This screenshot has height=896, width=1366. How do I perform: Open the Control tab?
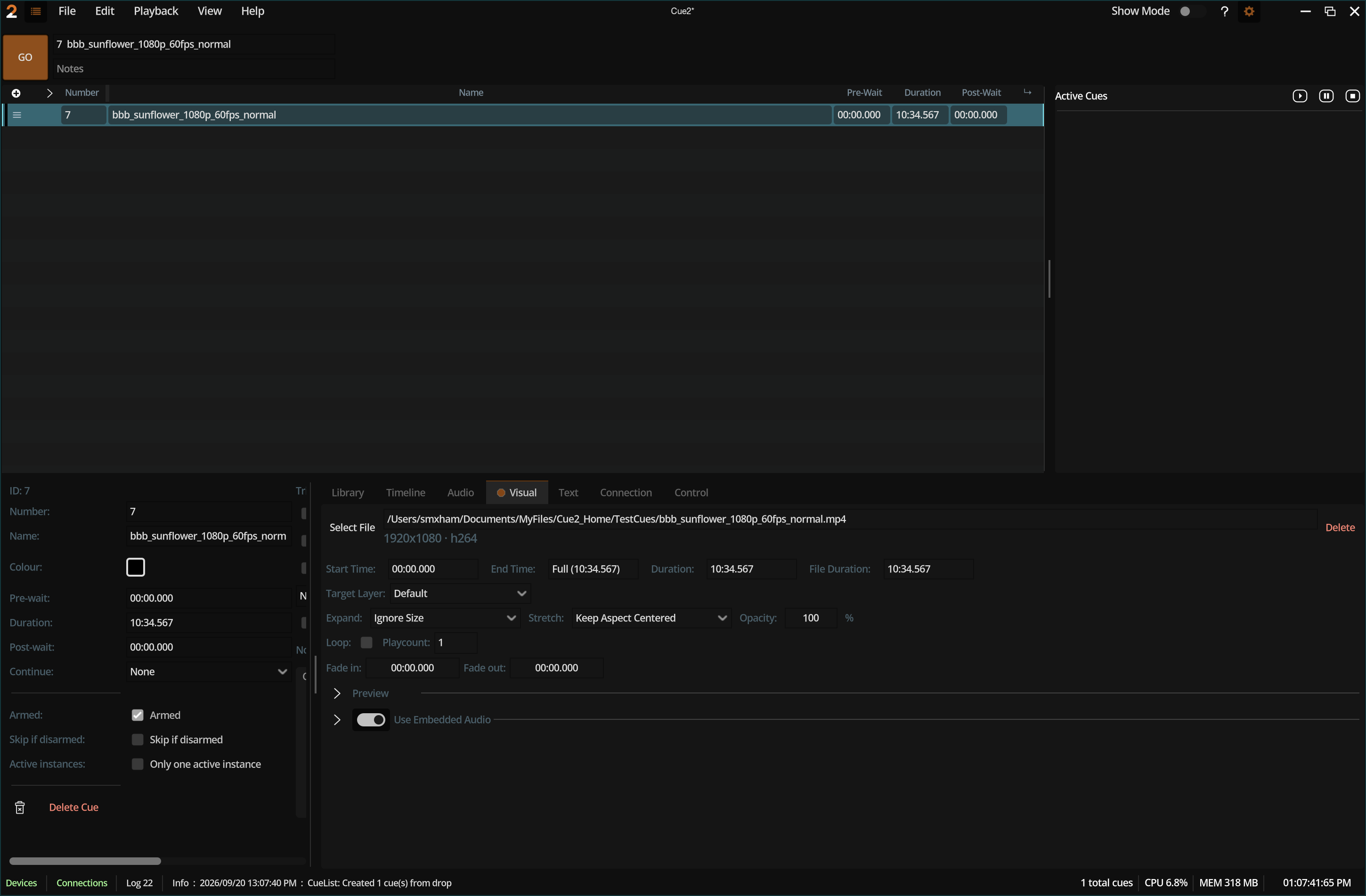point(691,492)
